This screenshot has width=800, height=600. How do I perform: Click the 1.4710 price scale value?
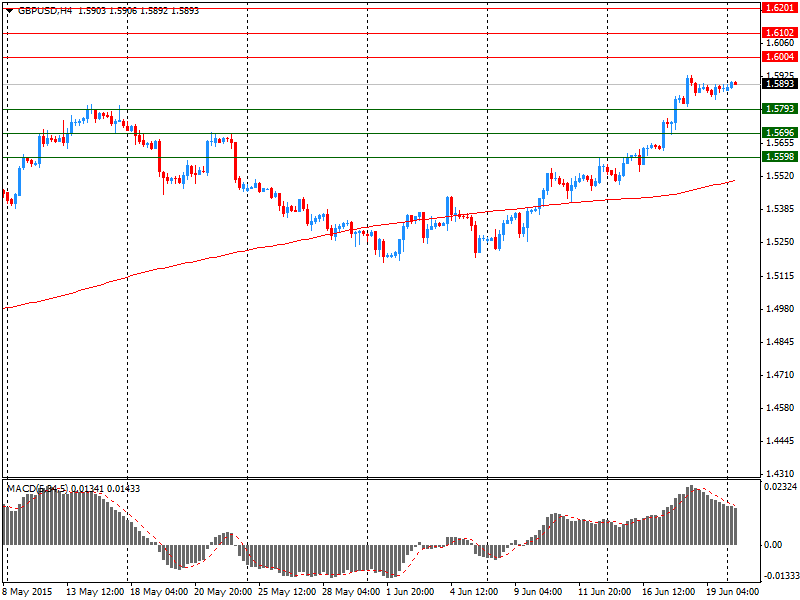780,374
